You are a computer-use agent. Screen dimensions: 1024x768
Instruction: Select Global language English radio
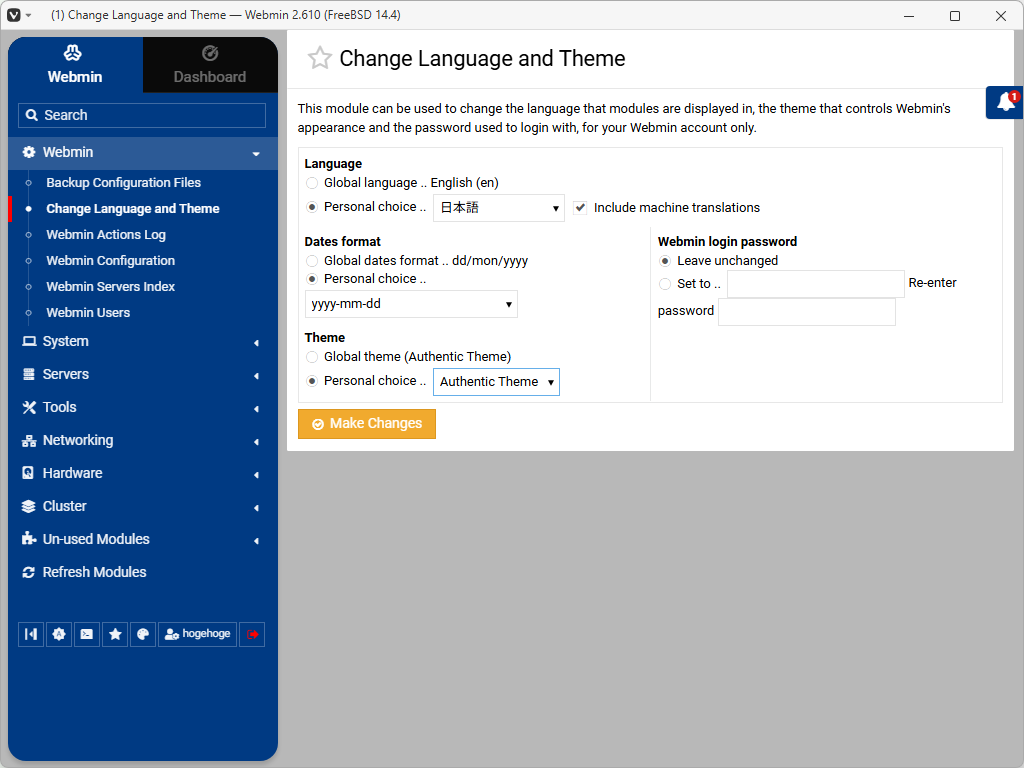(312, 183)
